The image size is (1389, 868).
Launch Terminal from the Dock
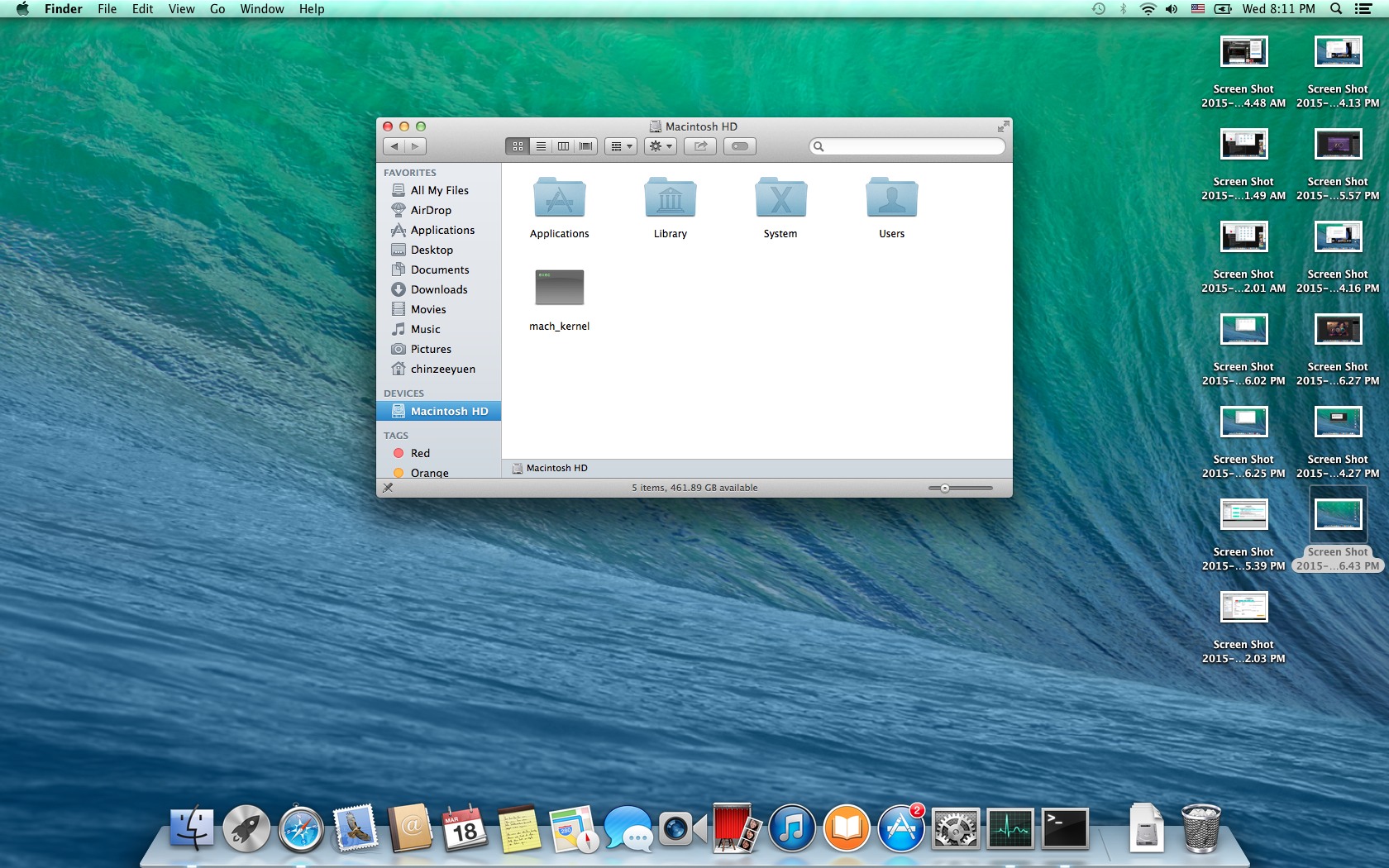point(1064,829)
